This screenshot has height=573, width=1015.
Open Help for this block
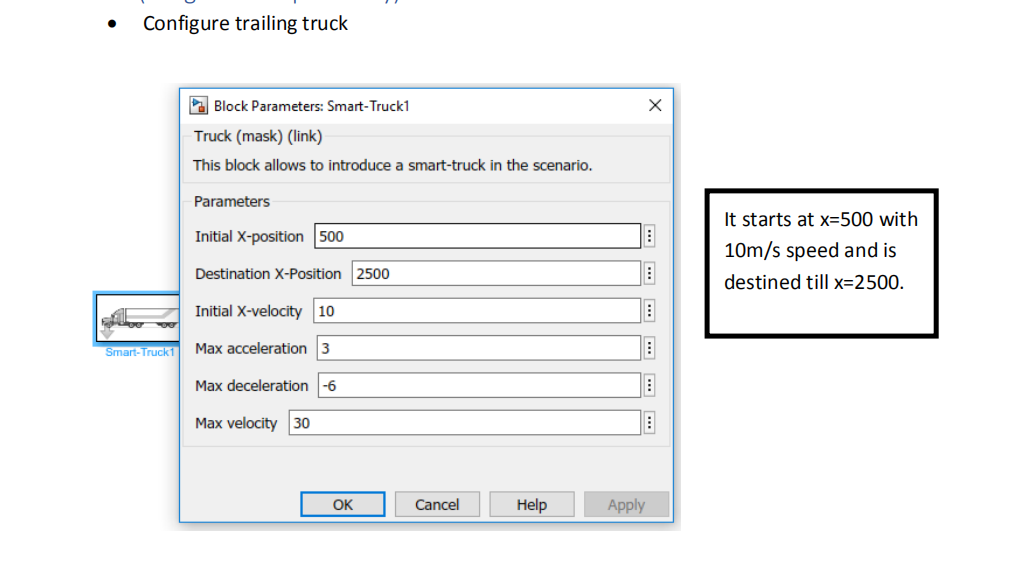click(x=531, y=505)
